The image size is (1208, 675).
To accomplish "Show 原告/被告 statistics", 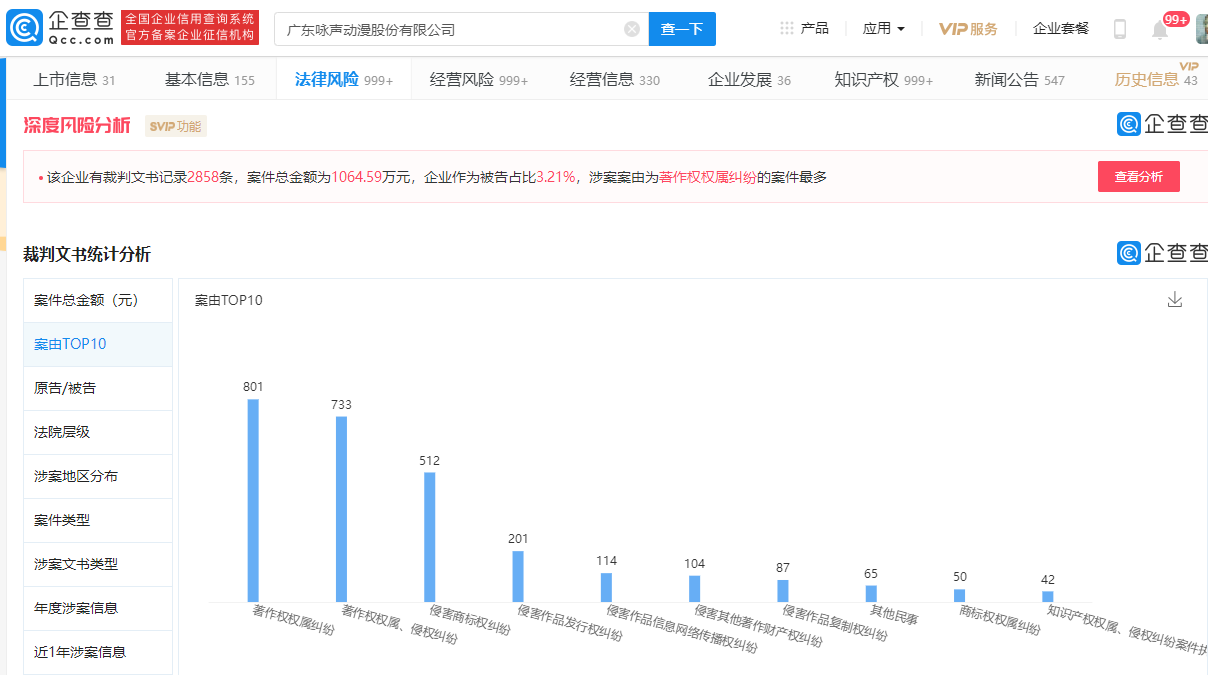I will pos(98,388).
